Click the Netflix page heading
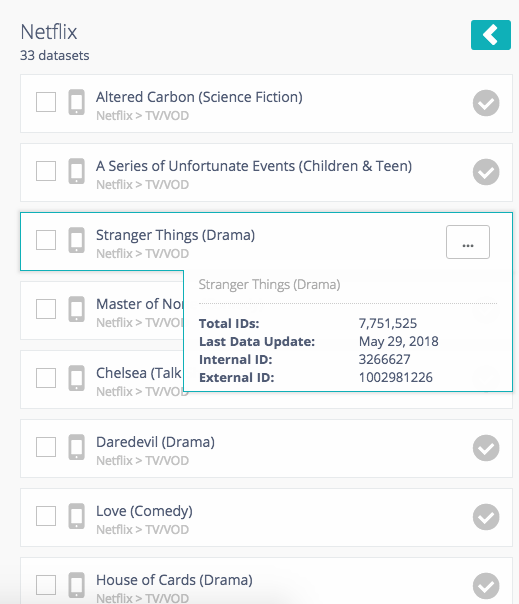Screen dimensions: 519x604 (x=49, y=32)
